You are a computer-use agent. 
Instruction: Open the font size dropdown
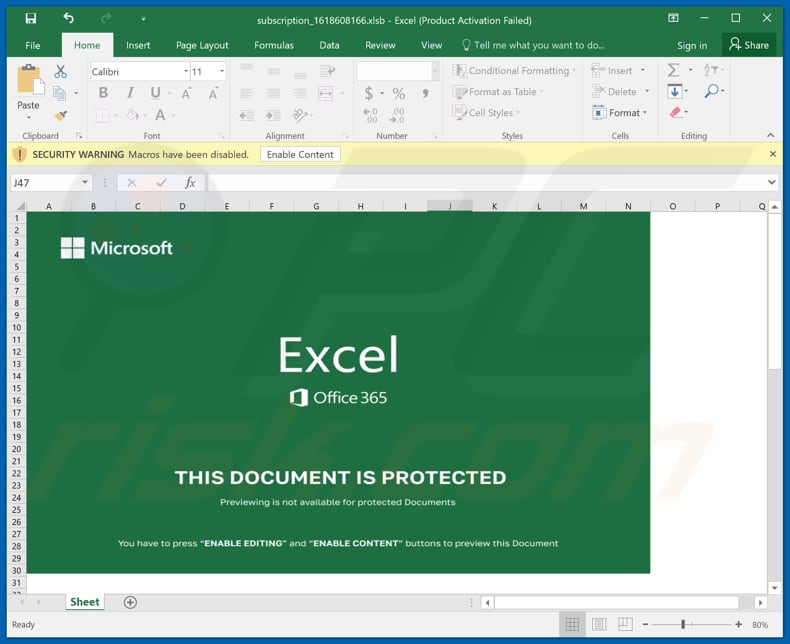pos(222,72)
